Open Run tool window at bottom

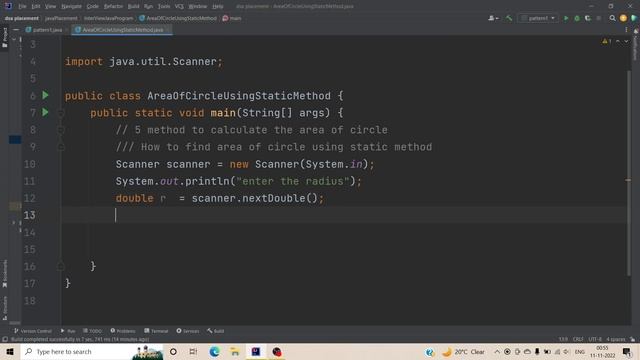68,331
